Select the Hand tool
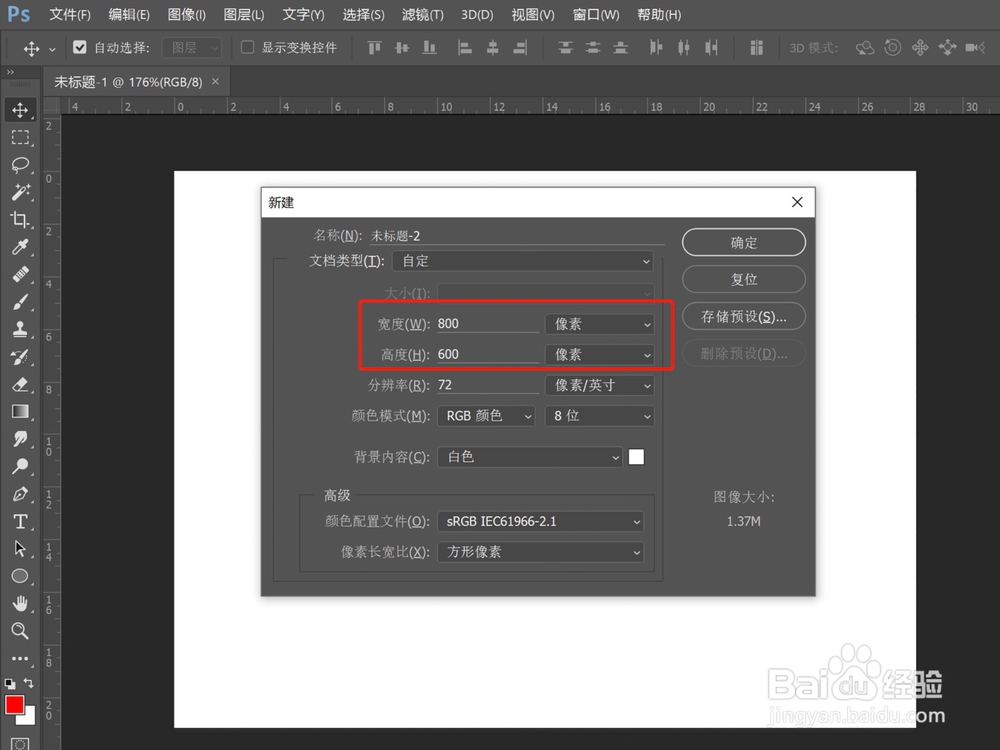The image size is (1000, 750). (21, 604)
